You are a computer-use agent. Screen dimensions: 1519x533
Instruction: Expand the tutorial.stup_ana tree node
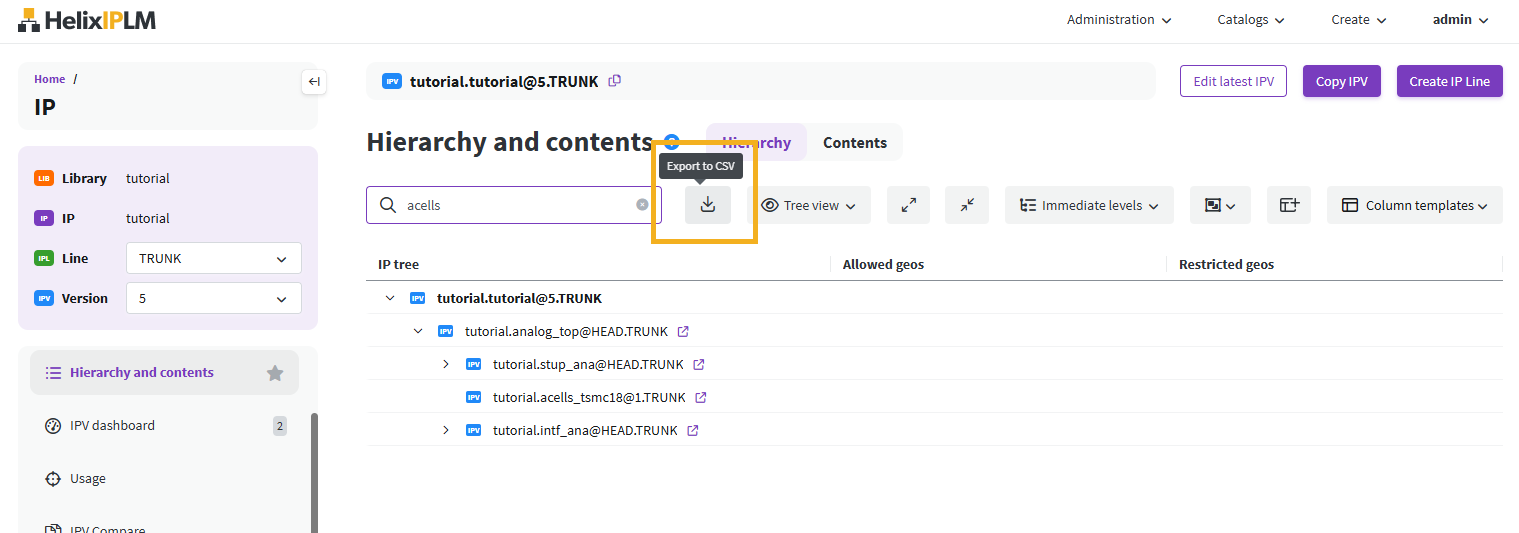(446, 364)
